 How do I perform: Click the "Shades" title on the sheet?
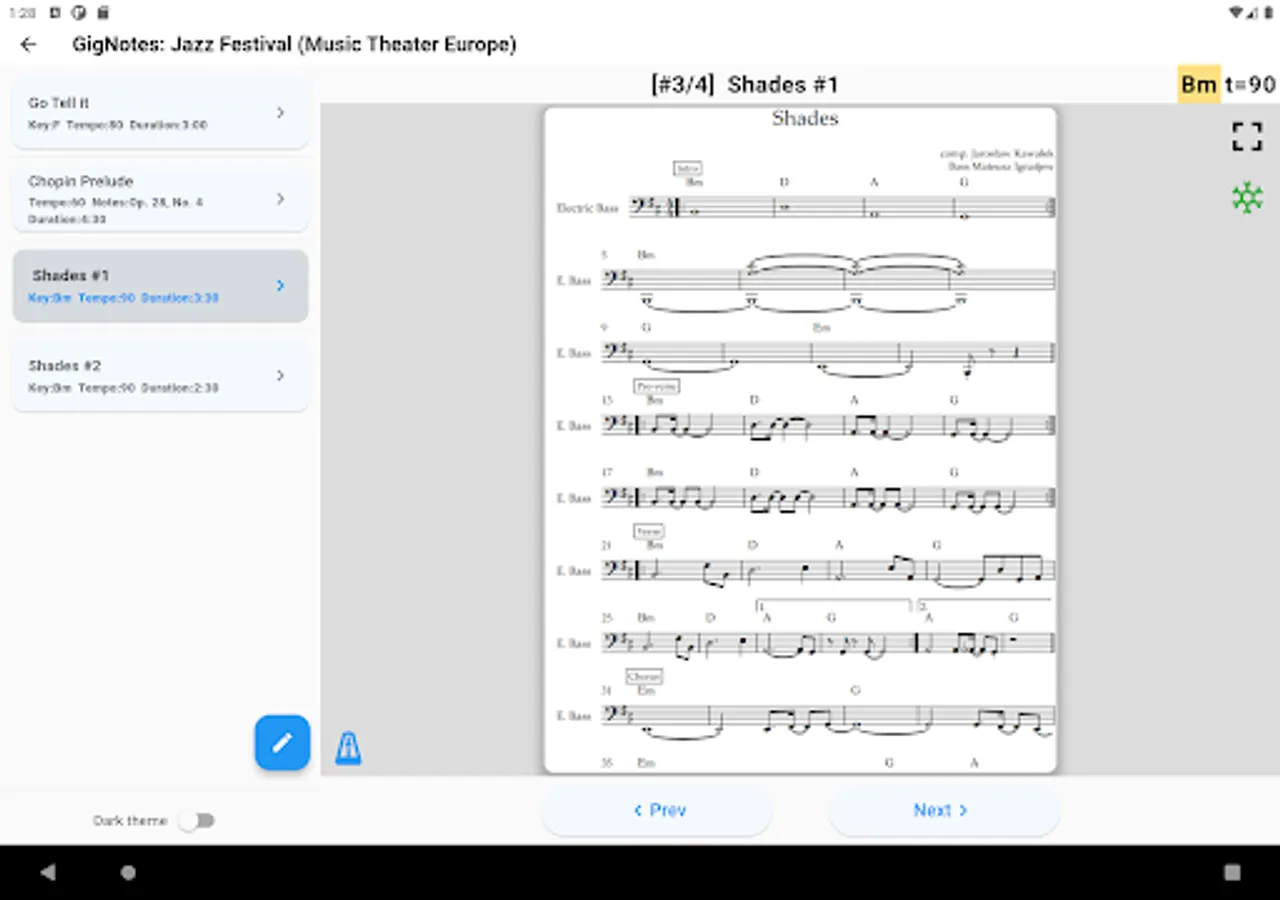805,118
